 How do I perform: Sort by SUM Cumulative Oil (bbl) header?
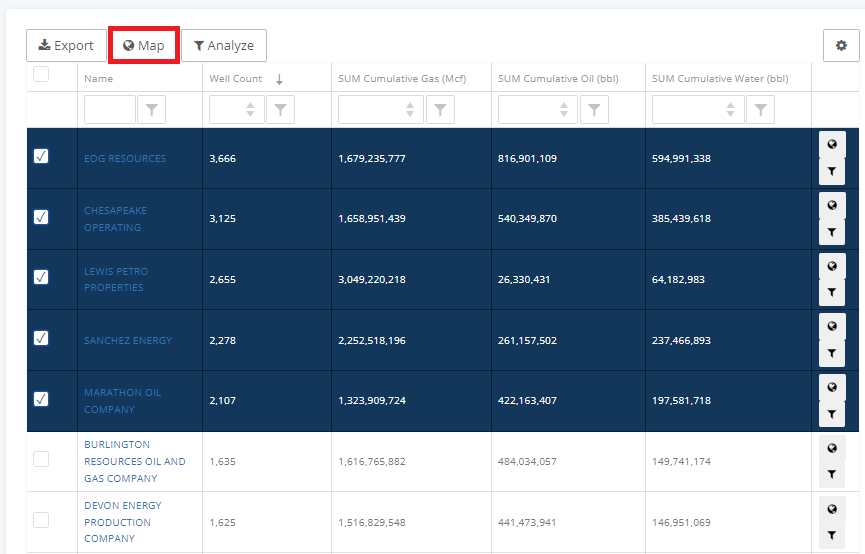tap(558, 78)
